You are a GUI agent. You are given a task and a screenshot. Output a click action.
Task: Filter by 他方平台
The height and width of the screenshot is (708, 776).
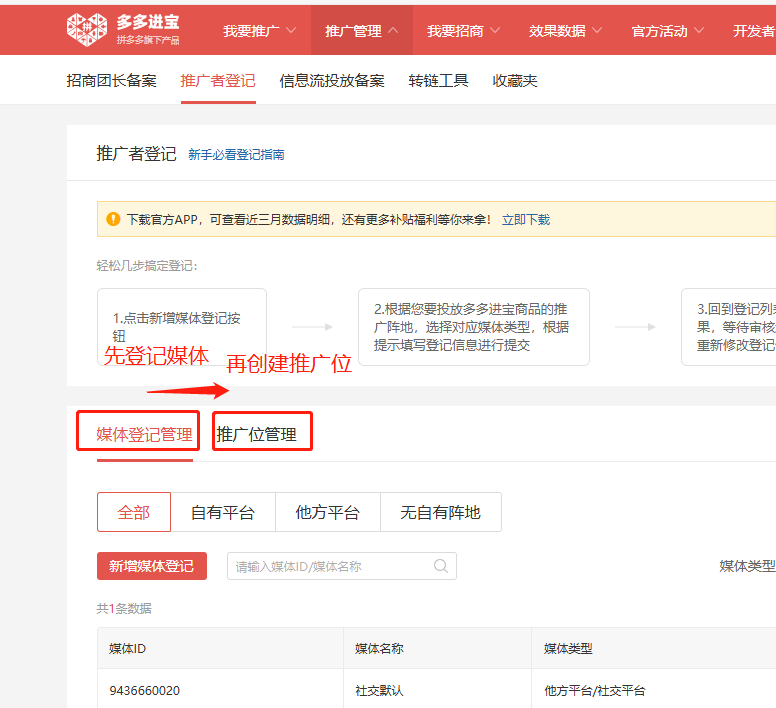coord(327,512)
